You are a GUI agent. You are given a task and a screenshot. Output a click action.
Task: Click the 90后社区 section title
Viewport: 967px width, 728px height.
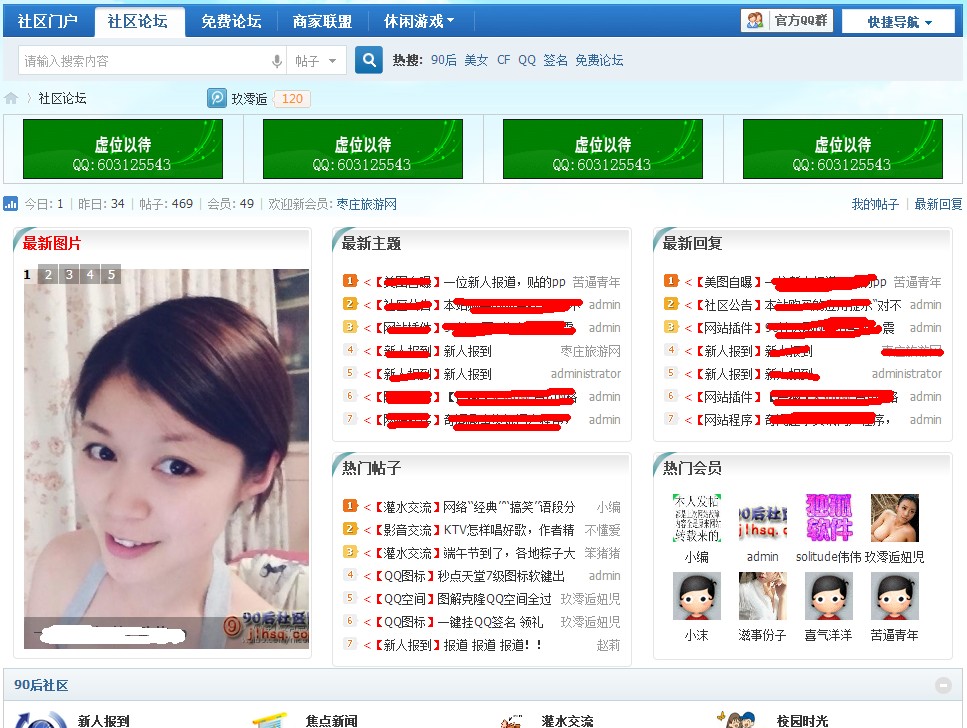click(41, 685)
